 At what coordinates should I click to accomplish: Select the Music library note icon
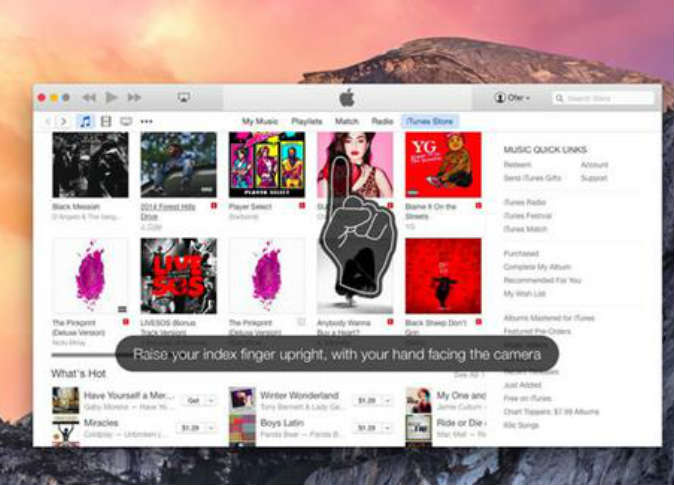click(85, 121)
